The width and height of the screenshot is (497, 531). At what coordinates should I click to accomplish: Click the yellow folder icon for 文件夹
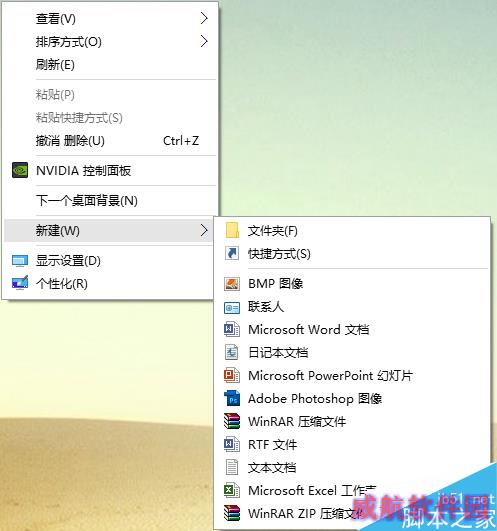(x=232, y=230)
